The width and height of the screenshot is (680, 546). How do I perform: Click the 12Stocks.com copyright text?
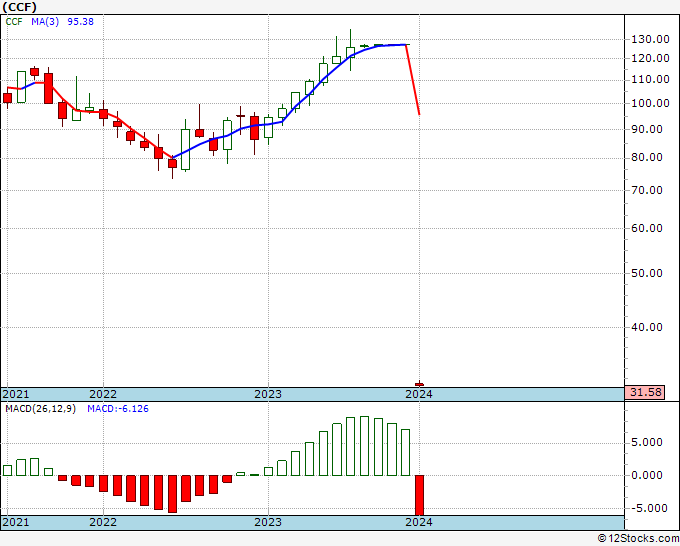pyautogui.click(x=638, y=539)
